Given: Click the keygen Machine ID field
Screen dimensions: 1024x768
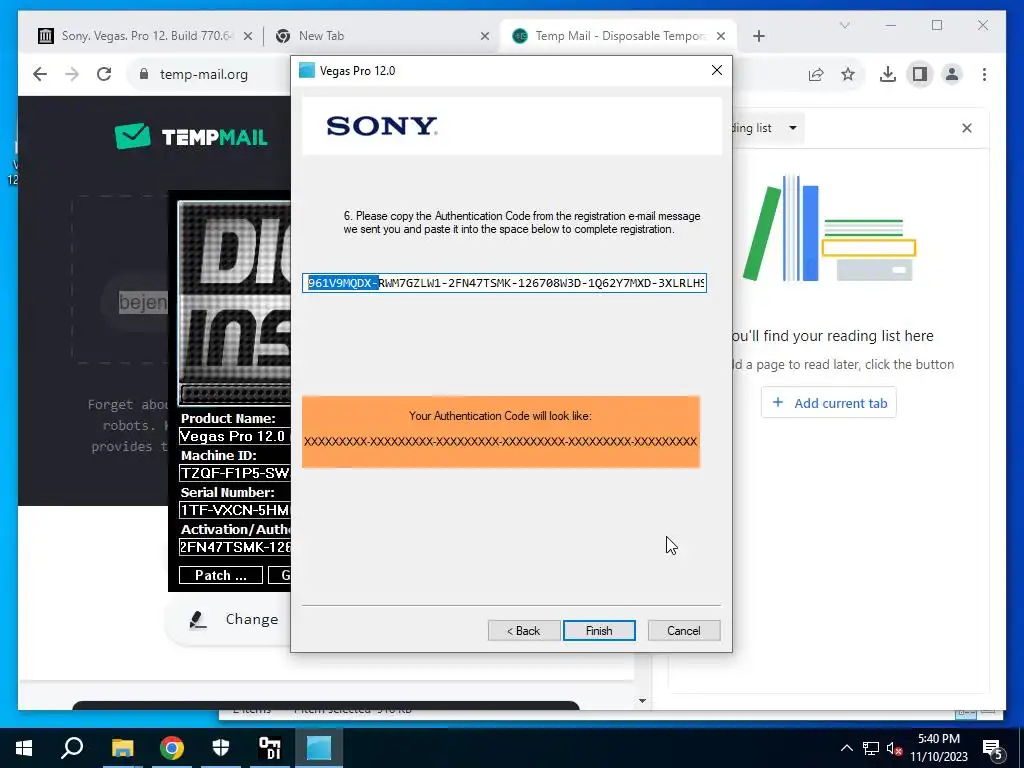Looking at the screenshot, I should click(x=234, y=473).
